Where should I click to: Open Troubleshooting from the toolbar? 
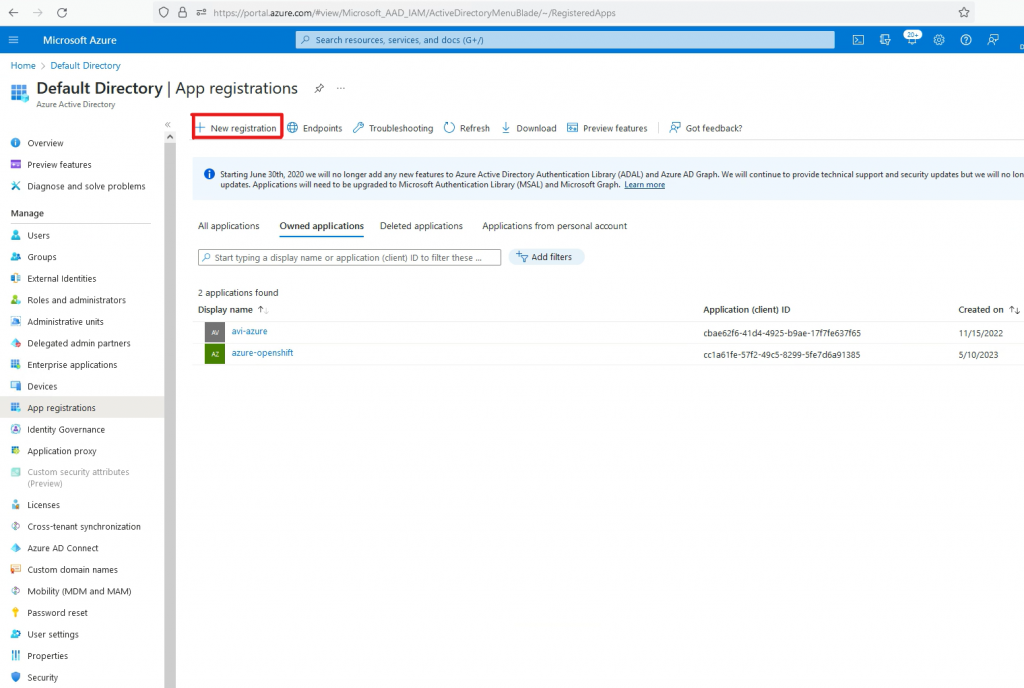(x=393, y=128)
